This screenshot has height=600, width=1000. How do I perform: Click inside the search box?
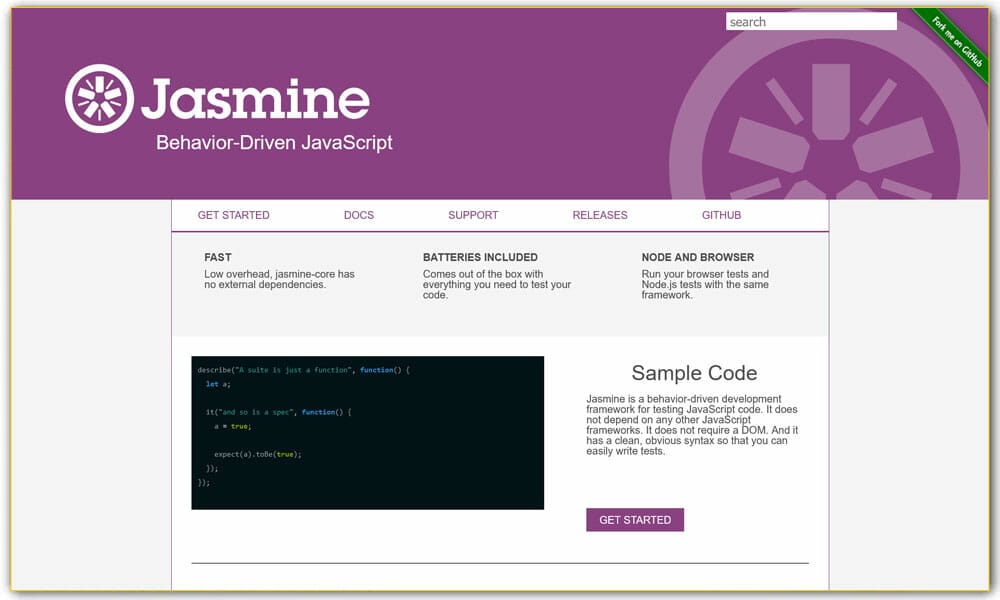(810, 21)
